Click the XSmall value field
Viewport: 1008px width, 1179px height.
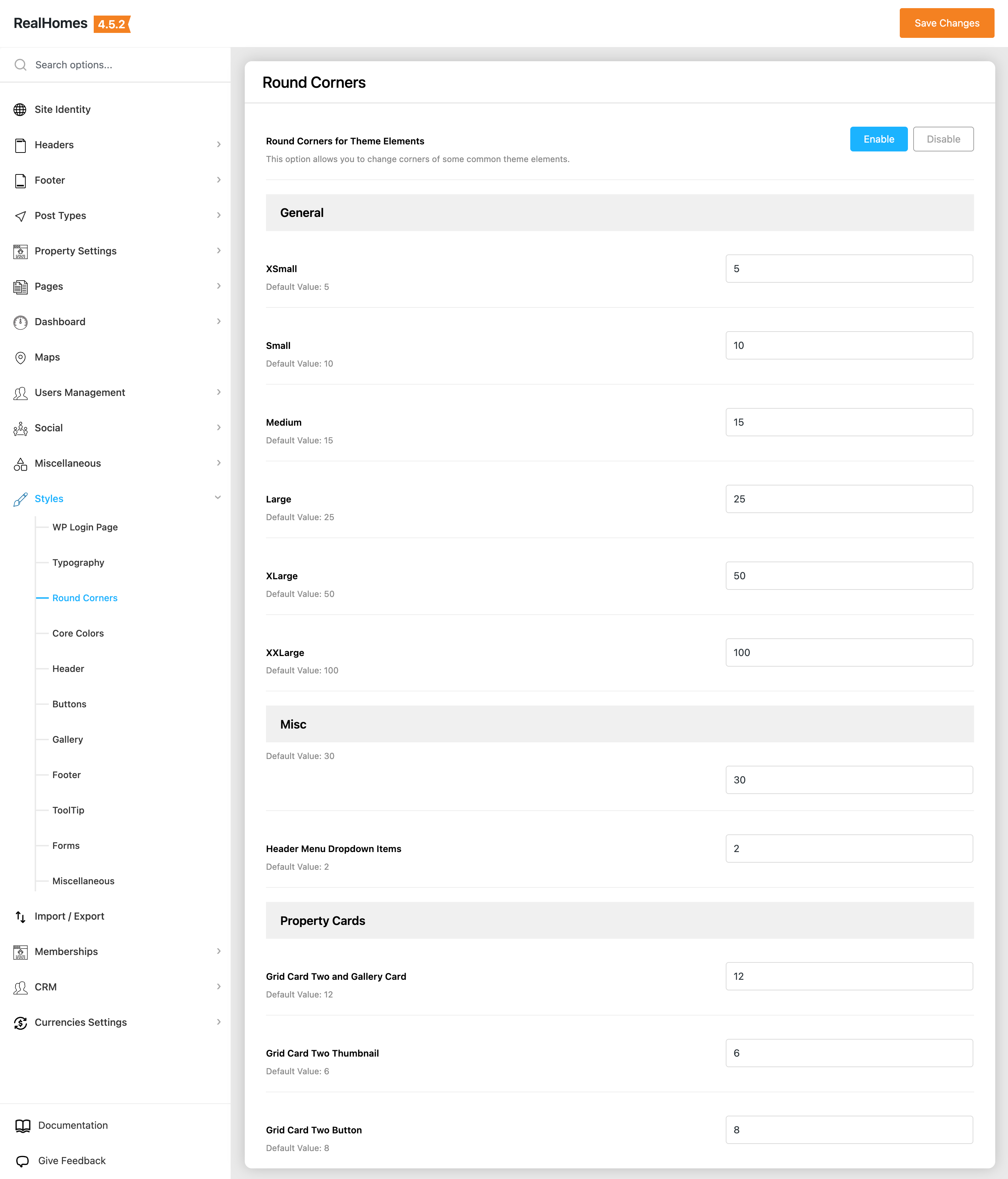pyautogui.click(x=849, y=269)
